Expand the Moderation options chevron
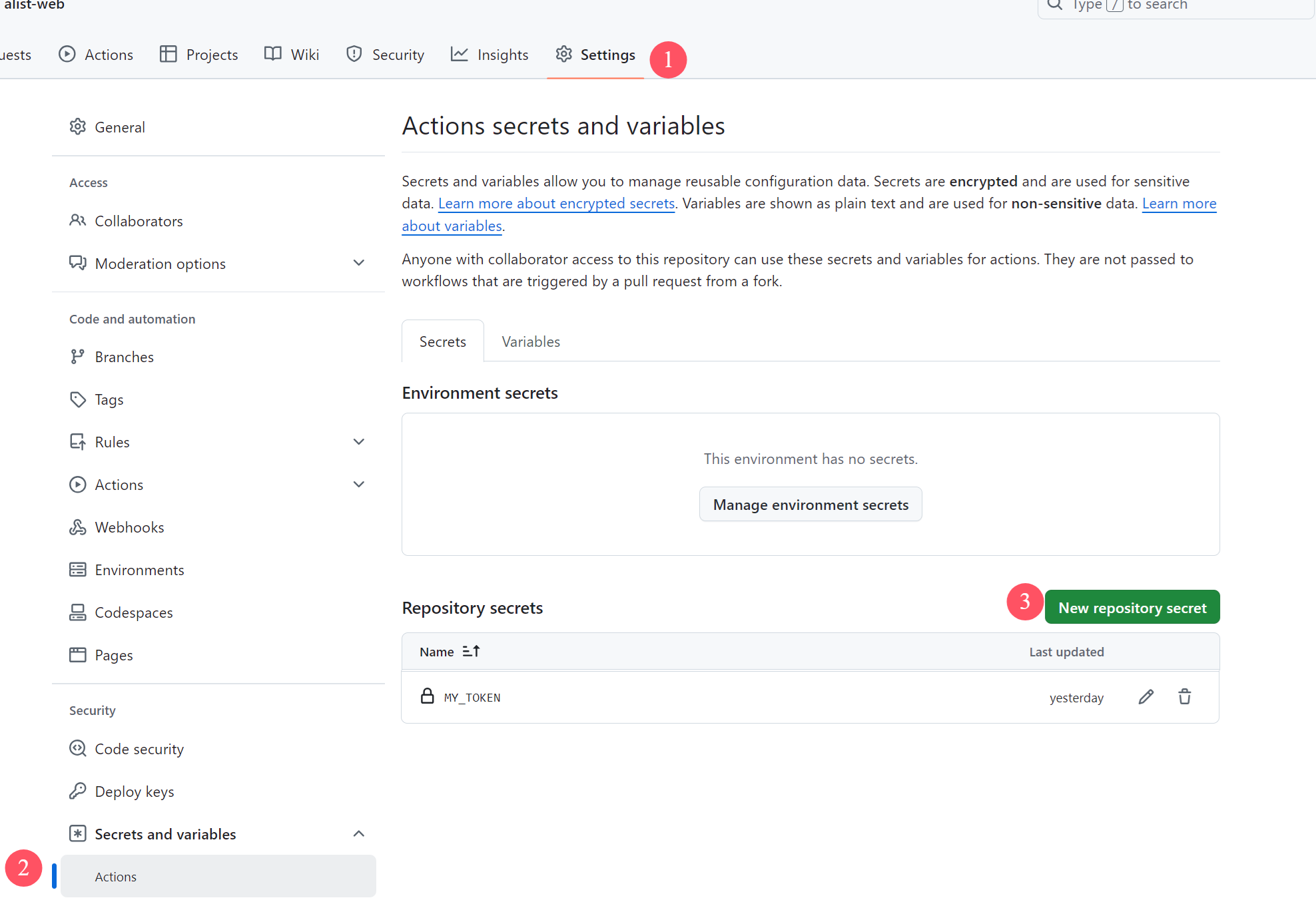This screenshot has height=900, width=1316. click(359, 263)
